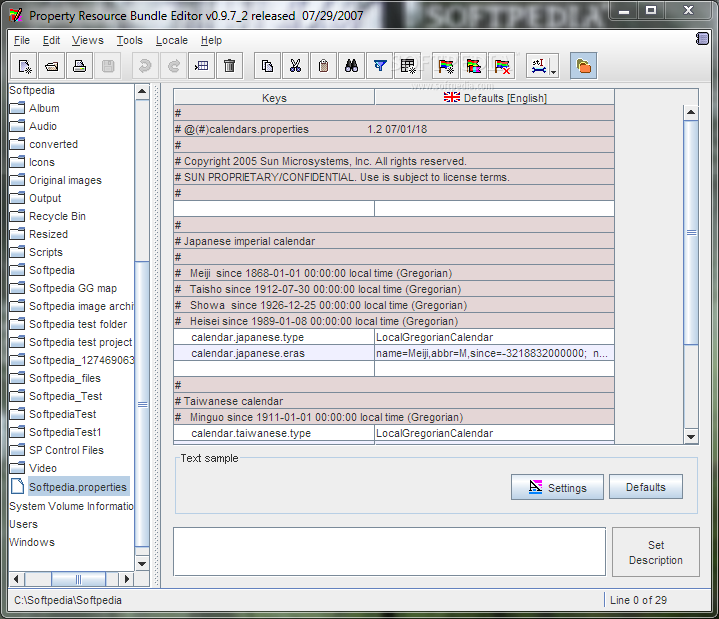Toggle the folder browser panel button

tap(583, 66)
